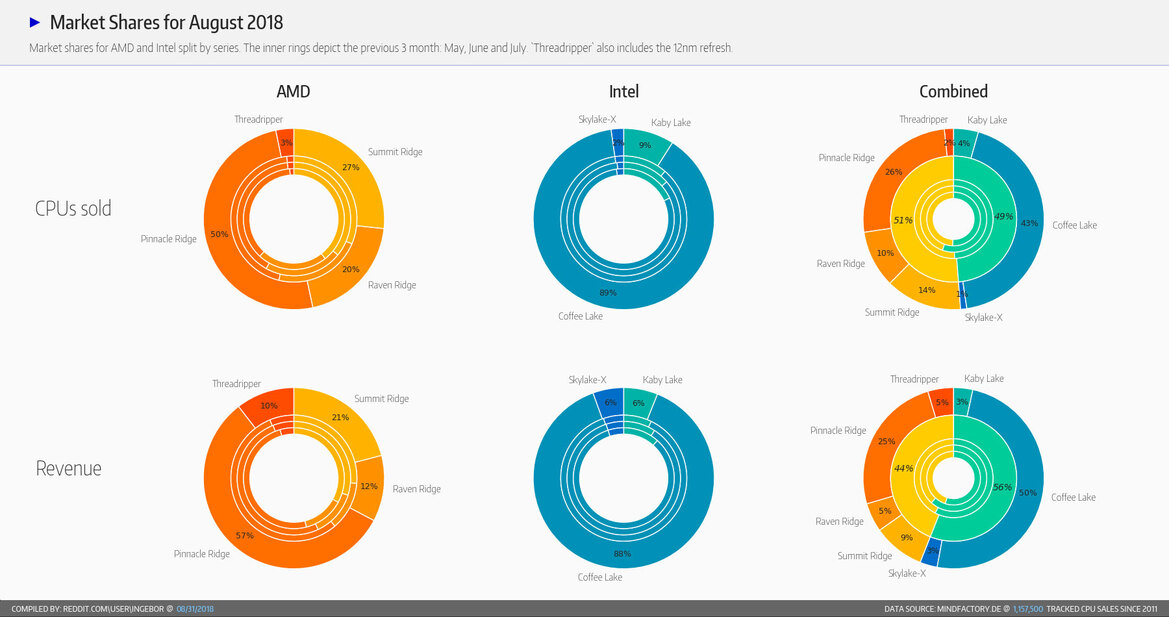1169x617 pixels.
Task: Select the 88% Coffee Lake segment in Intel Revenue
Action: tap(623, 554)
